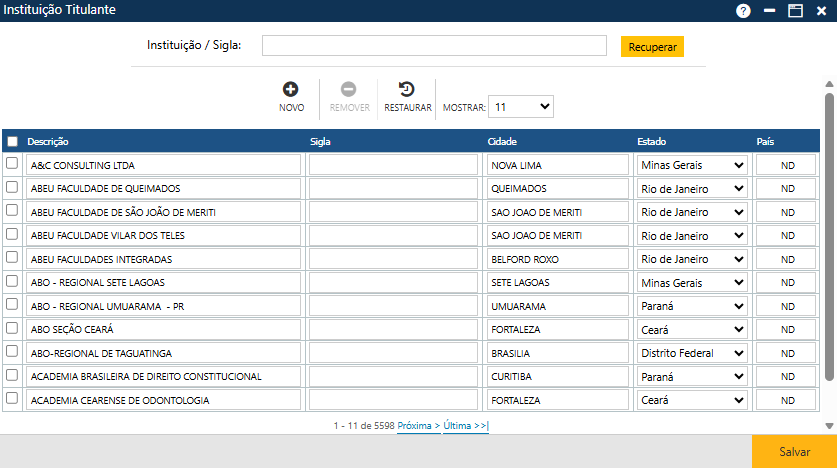Maximize the Instituição Titulante window

click(x=796, y=11)
